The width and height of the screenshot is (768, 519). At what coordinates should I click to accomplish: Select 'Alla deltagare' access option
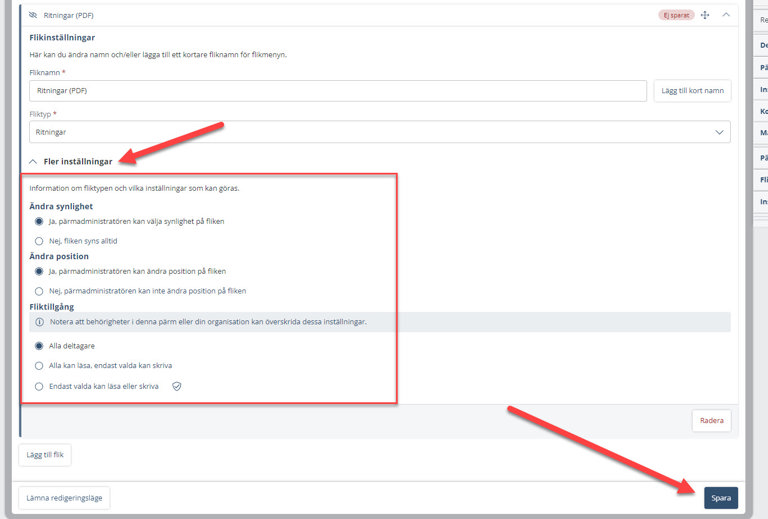(39, 346)
